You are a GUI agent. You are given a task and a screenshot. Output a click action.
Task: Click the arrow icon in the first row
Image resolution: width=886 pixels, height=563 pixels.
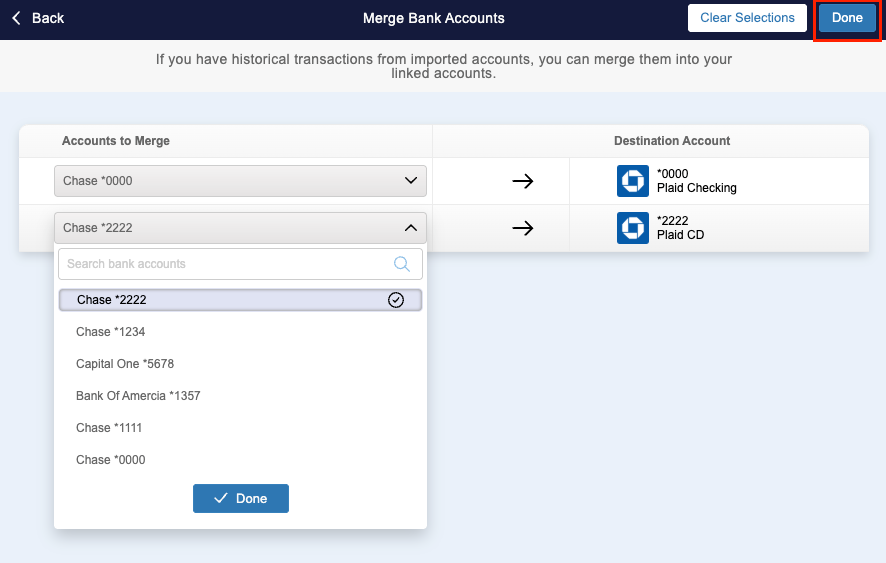[x=523, y=181]
